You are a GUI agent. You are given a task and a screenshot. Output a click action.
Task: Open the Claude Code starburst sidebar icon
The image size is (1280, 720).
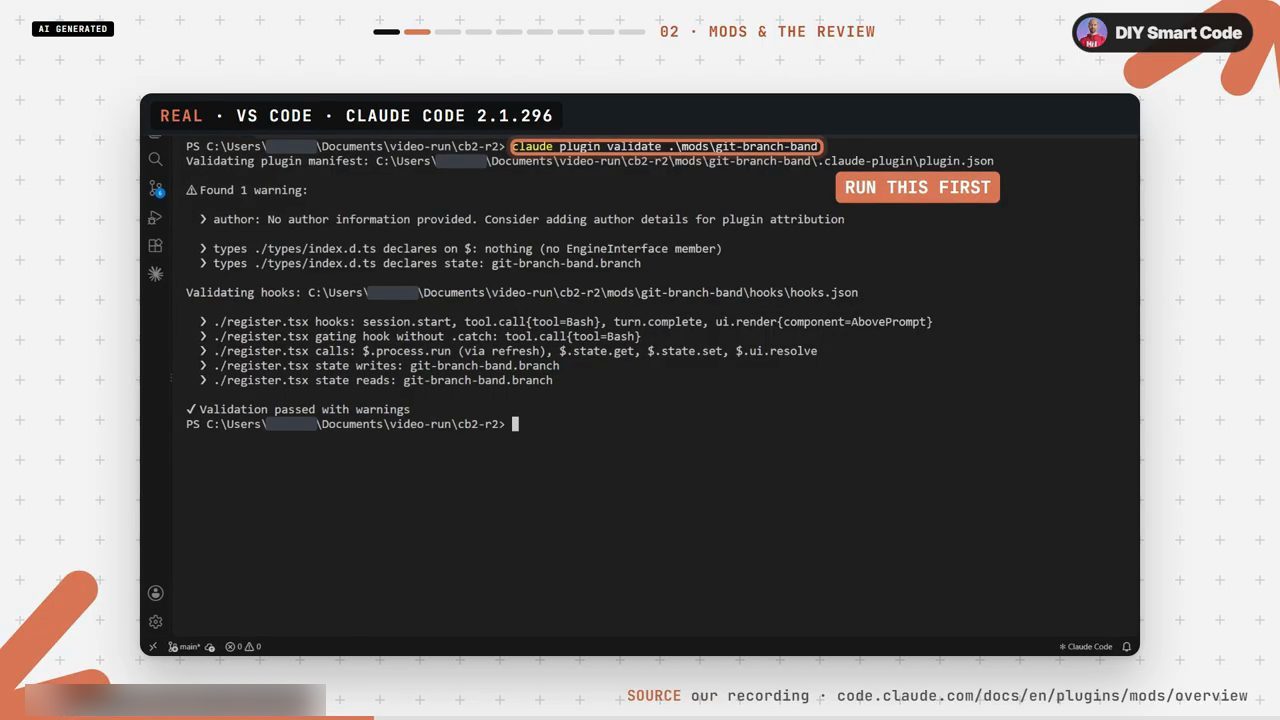click(x=155, y=273)
